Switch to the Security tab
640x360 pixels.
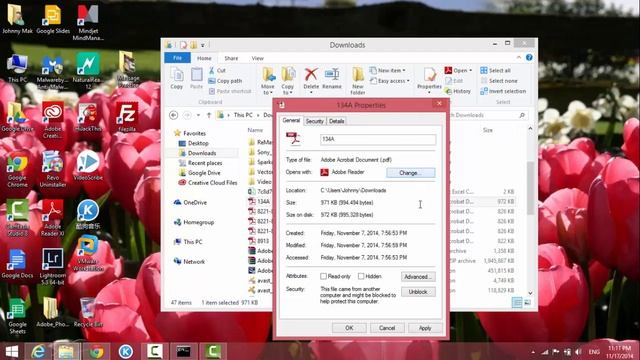(315, 121)
